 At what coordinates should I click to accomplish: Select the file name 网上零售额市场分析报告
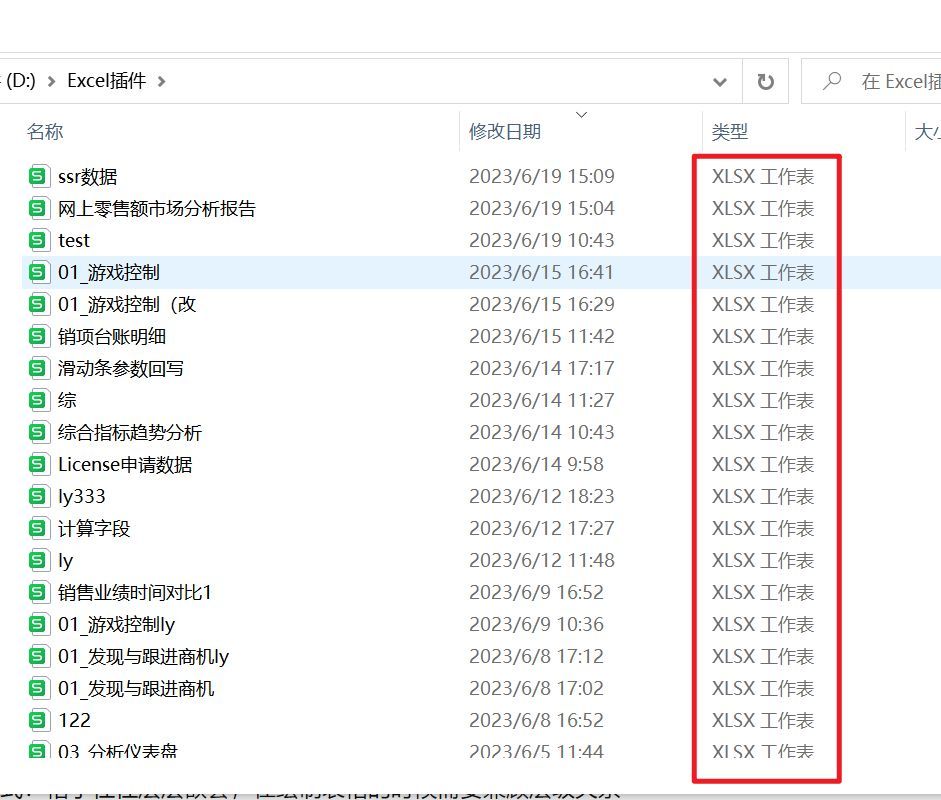click(x=157, y=208)
